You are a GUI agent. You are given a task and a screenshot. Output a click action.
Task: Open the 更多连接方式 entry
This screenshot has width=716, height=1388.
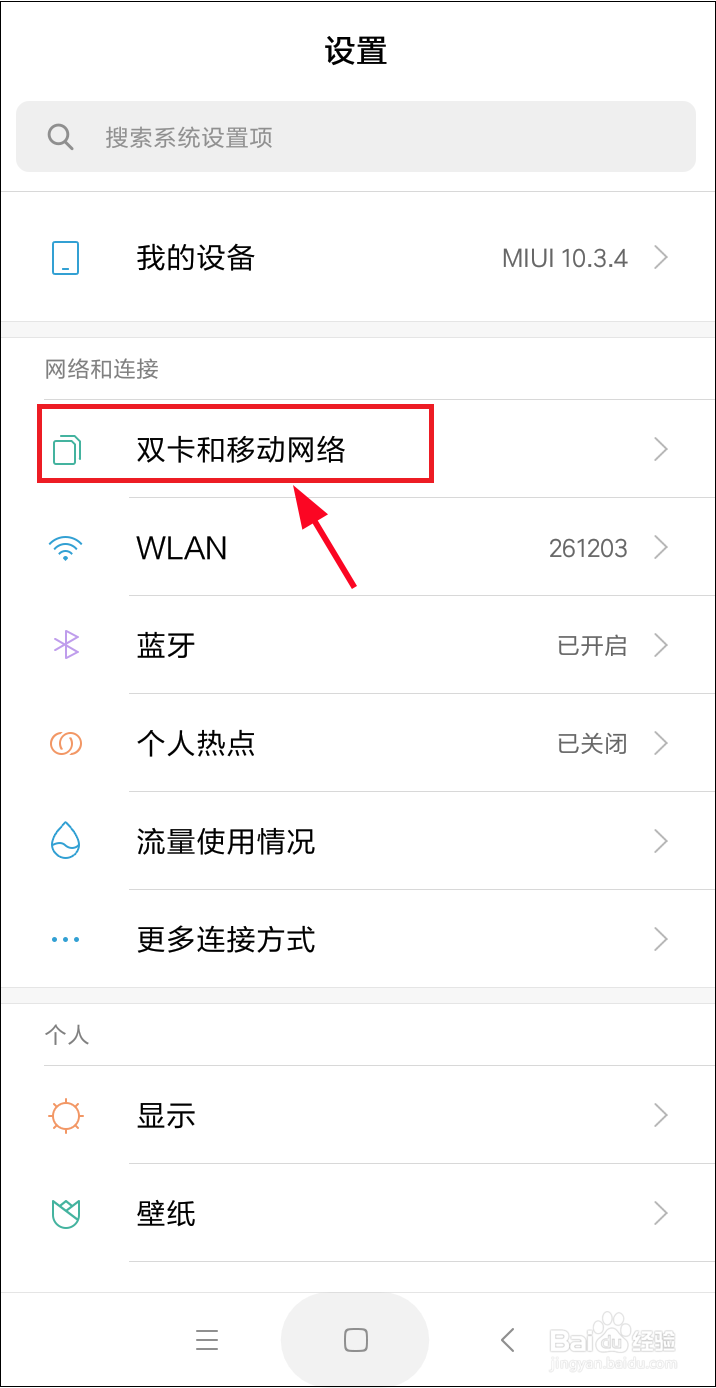coord(358,940)
